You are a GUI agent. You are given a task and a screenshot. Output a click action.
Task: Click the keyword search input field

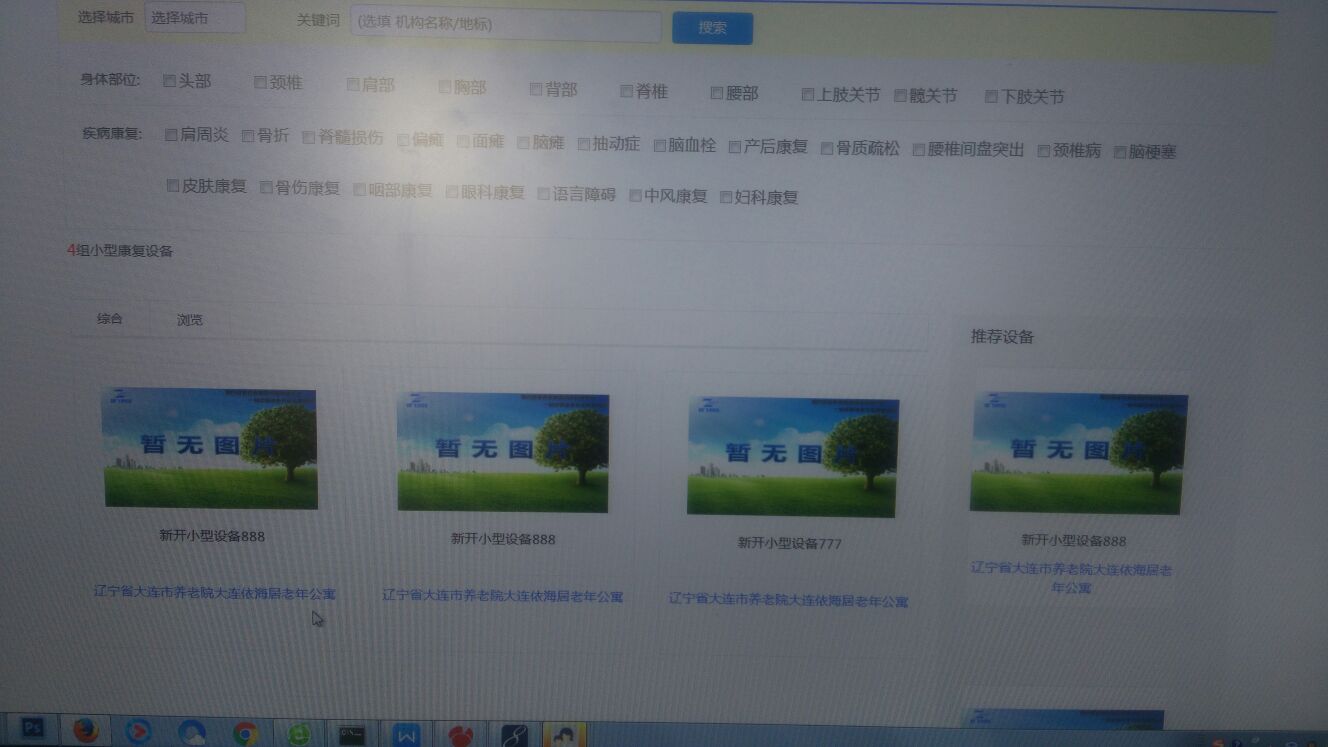[505, 24]
